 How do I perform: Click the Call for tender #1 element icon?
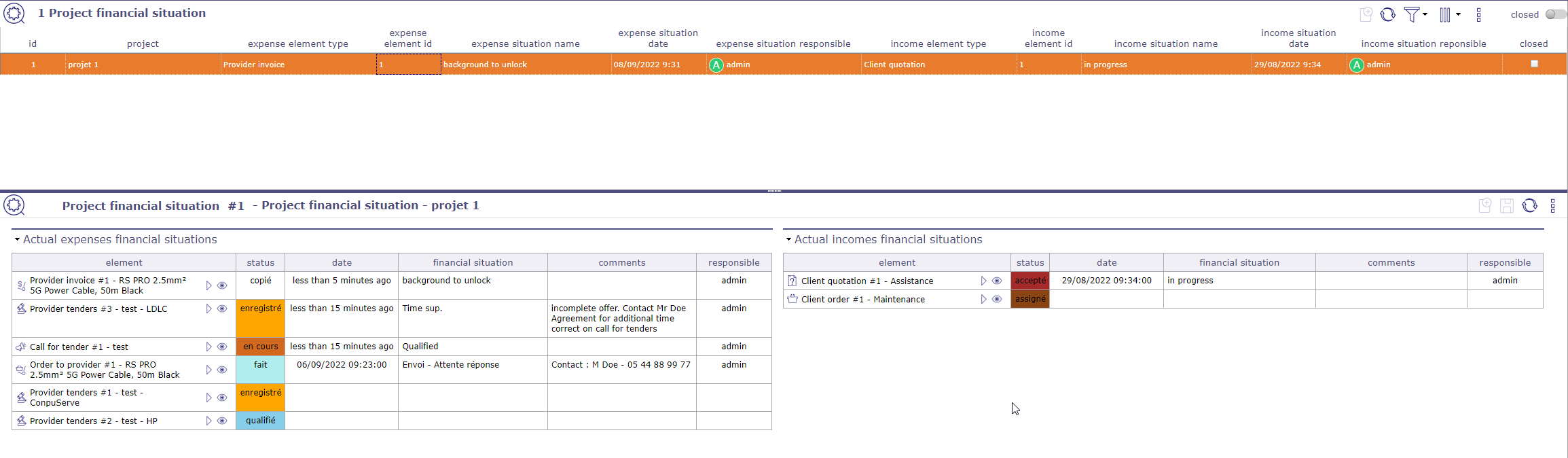pos(21,347)
